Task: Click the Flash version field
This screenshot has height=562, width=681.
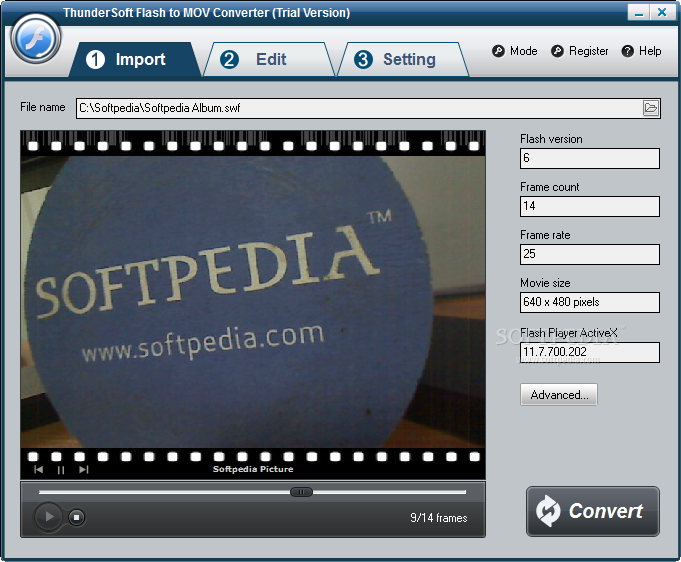Action: pos(590,159)
